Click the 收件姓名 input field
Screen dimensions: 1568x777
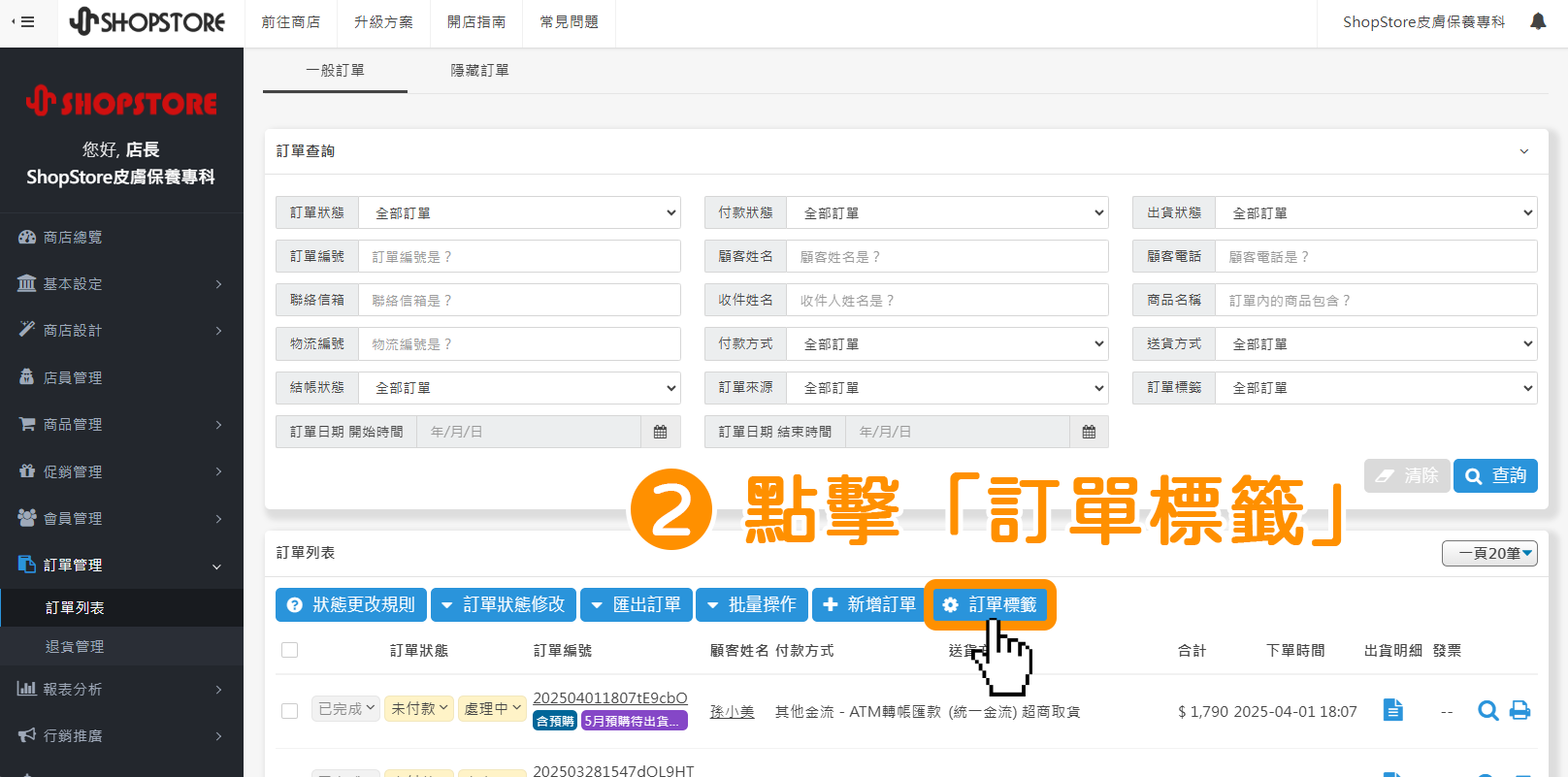947,300
